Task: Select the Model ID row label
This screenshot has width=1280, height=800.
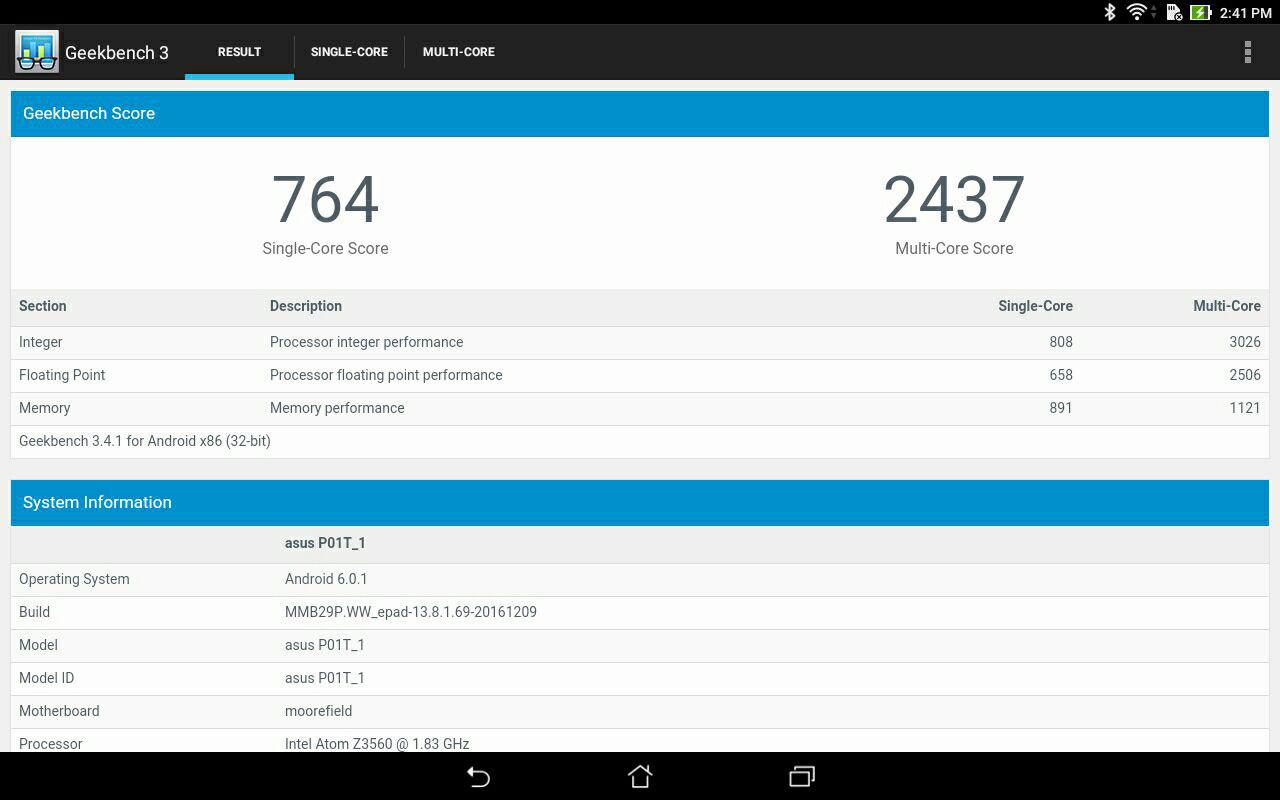Action: tap(46, 678)
